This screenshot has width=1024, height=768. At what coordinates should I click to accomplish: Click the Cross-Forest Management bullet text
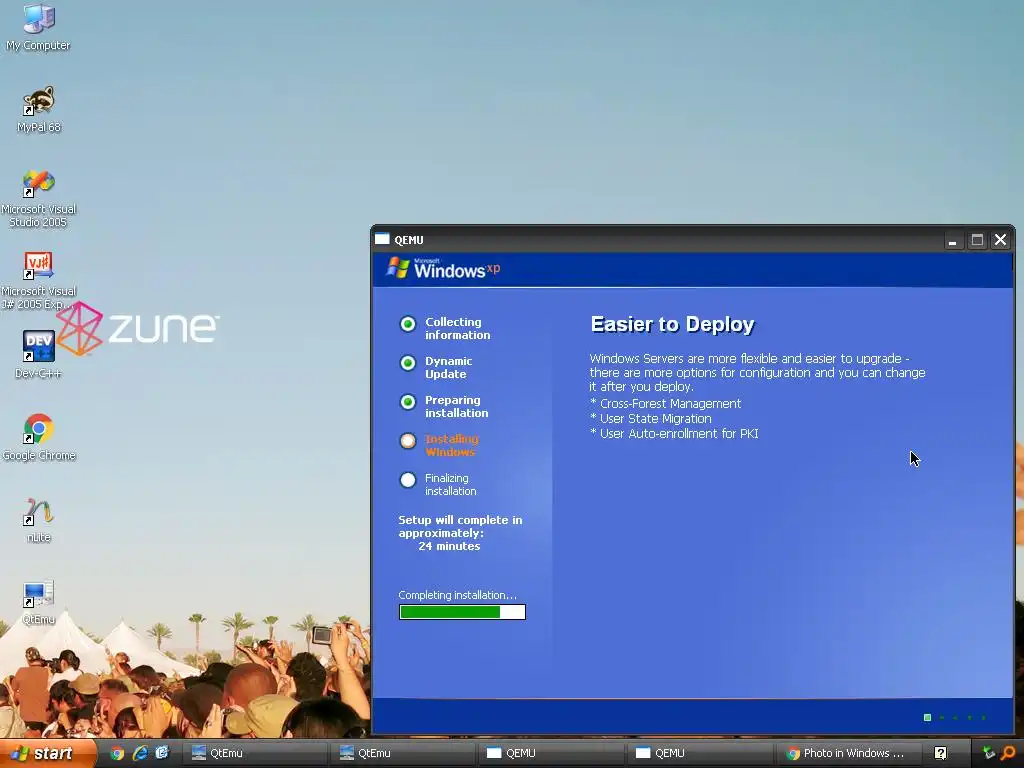click(670, 404)
